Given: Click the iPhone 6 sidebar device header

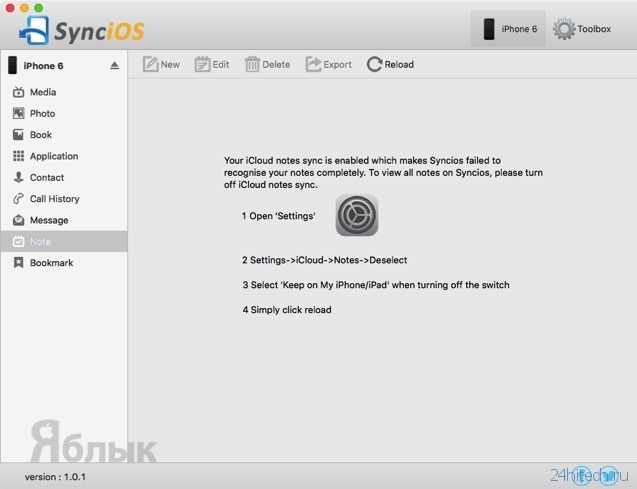Looking at the screenshot, I should [64, 65].
